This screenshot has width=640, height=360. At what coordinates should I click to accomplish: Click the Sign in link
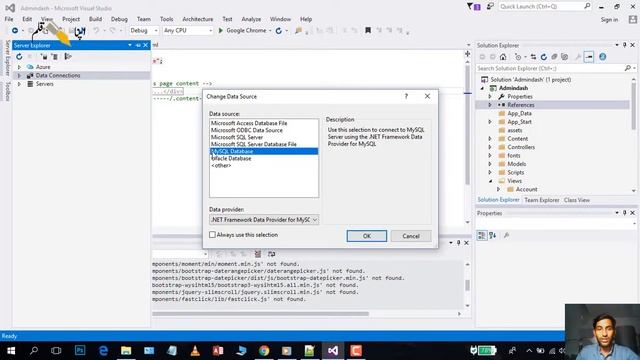tap(609, 20)
